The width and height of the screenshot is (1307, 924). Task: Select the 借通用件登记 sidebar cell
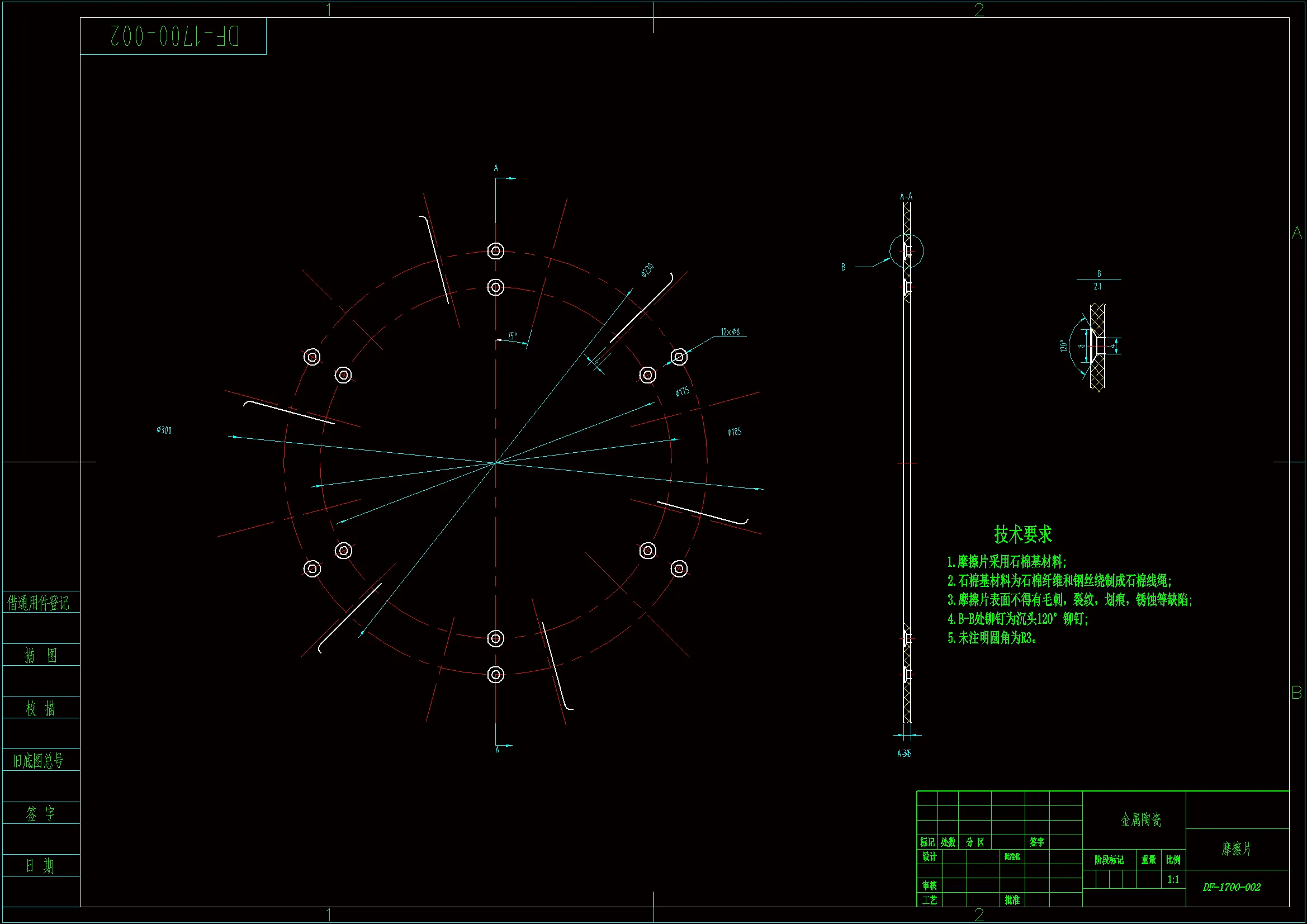click(39, 603)
